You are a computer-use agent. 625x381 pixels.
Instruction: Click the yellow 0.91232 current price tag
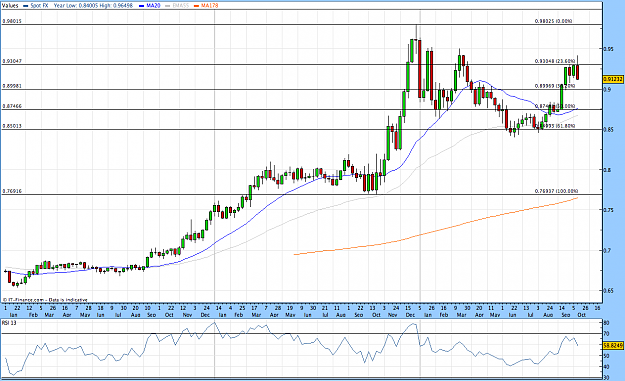pyautogui.click(x=613, y=79)
